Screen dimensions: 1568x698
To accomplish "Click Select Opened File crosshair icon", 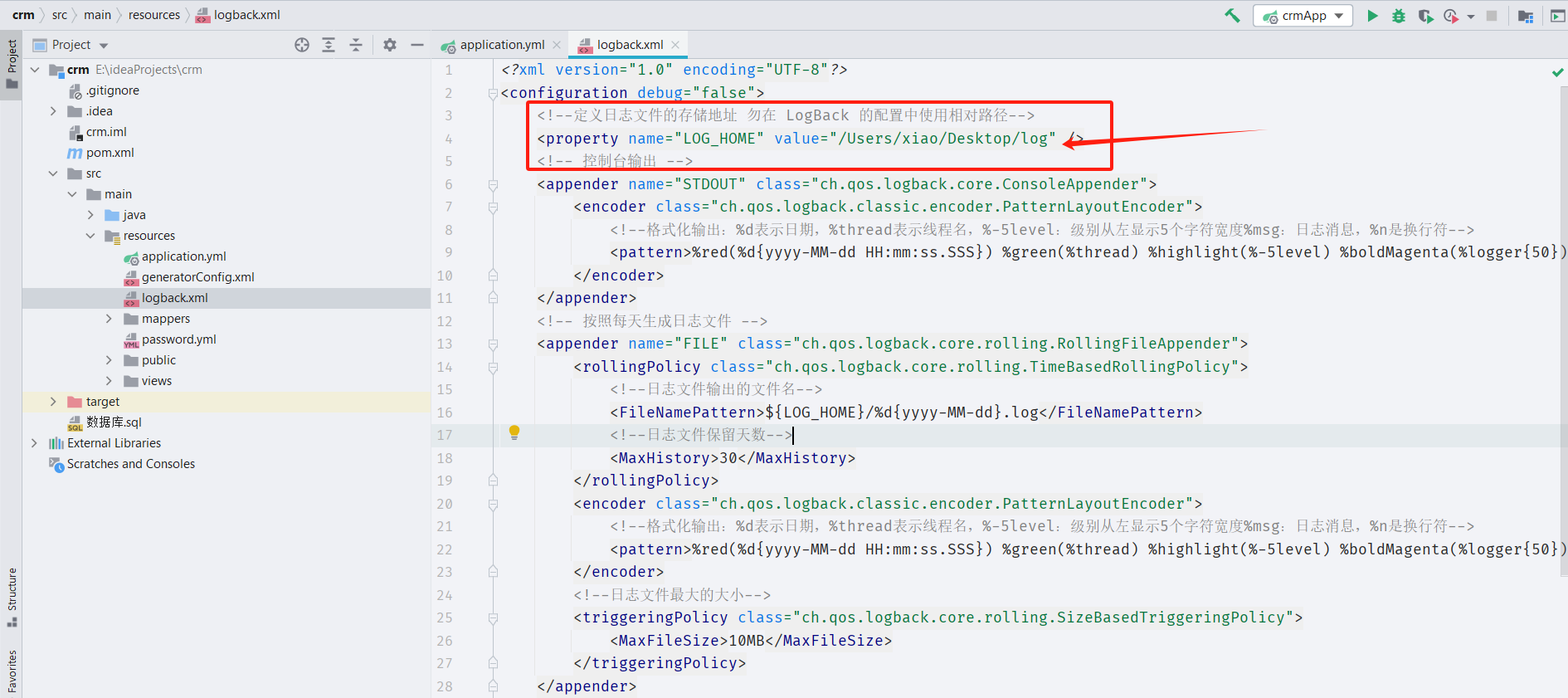I will click(x=302, y=45).
